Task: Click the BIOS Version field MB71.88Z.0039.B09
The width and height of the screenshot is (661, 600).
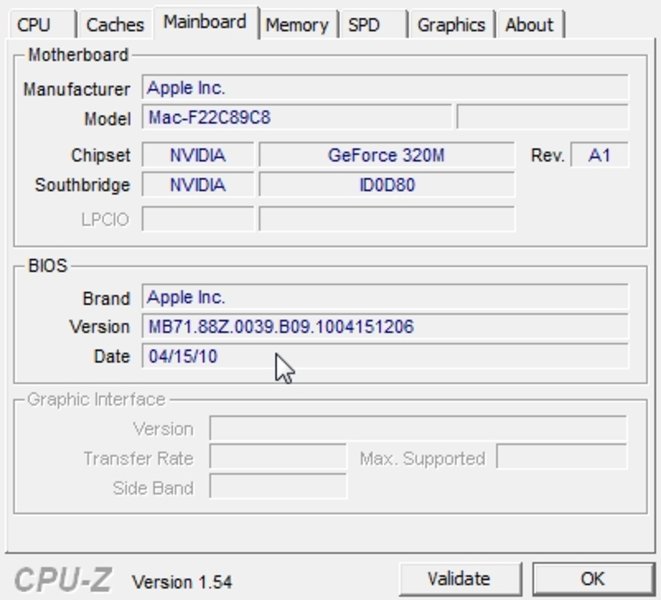Action: coord(384,326)
